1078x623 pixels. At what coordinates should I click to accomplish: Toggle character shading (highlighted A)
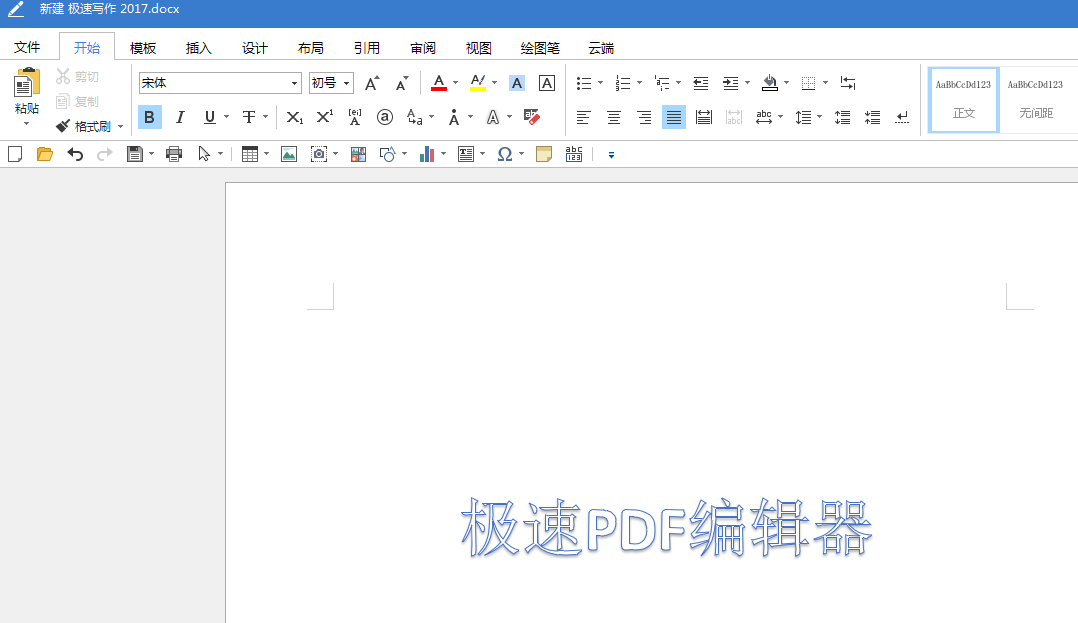pyautogui.click(x=517, y=83)
